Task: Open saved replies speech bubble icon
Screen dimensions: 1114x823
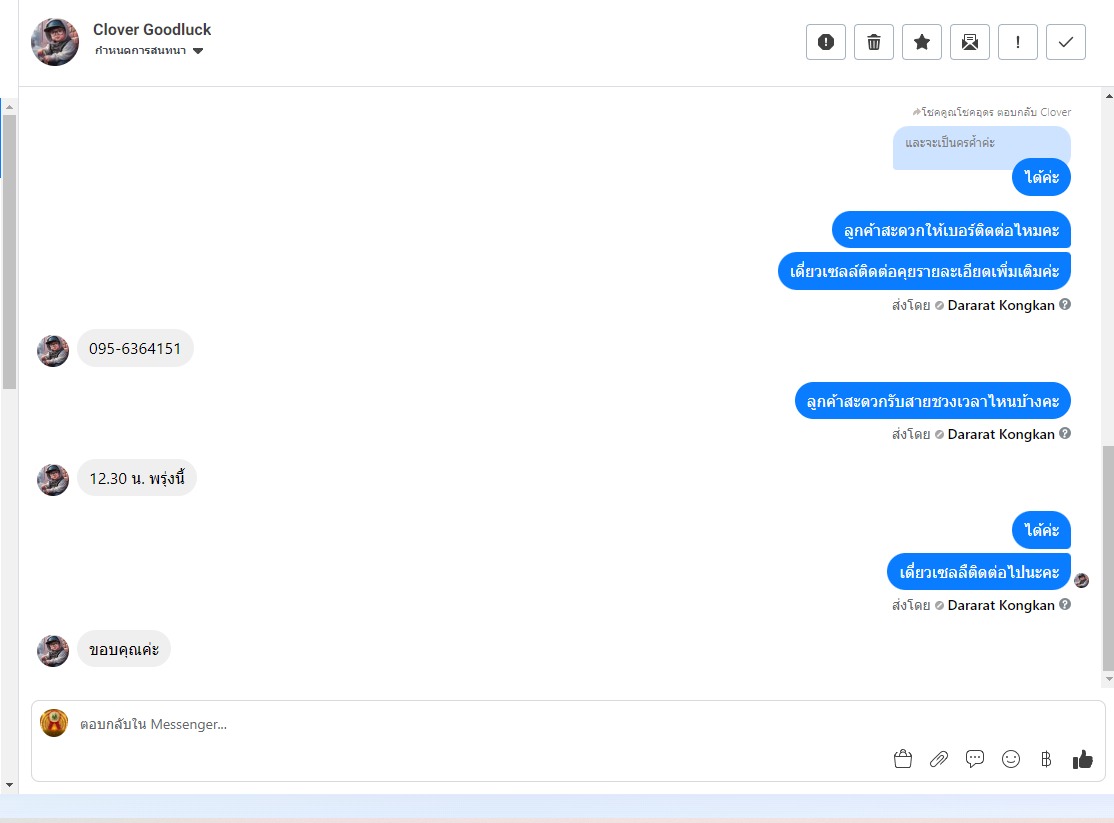Action: click(x=975, y=759)
